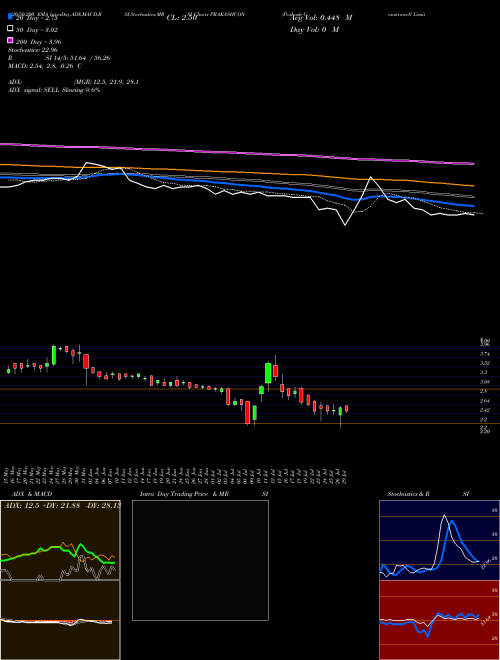
Task: Click the 'Intra Day Trading Price & MR' title
Action: click(184, 494)
